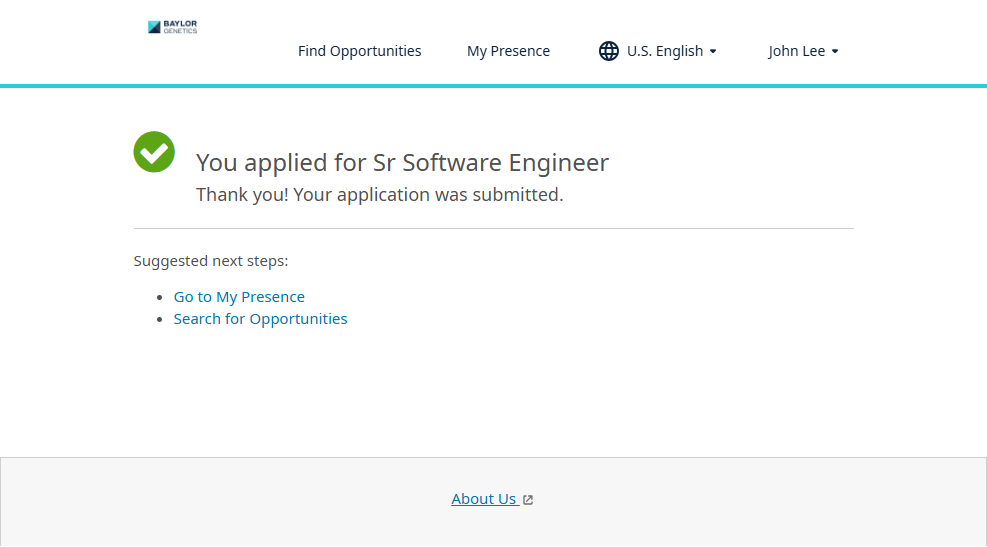The height and width of the screenshot is (547, 987).
Task: Click the gray divider below the confirmation message
Action: tap(493, 229)
